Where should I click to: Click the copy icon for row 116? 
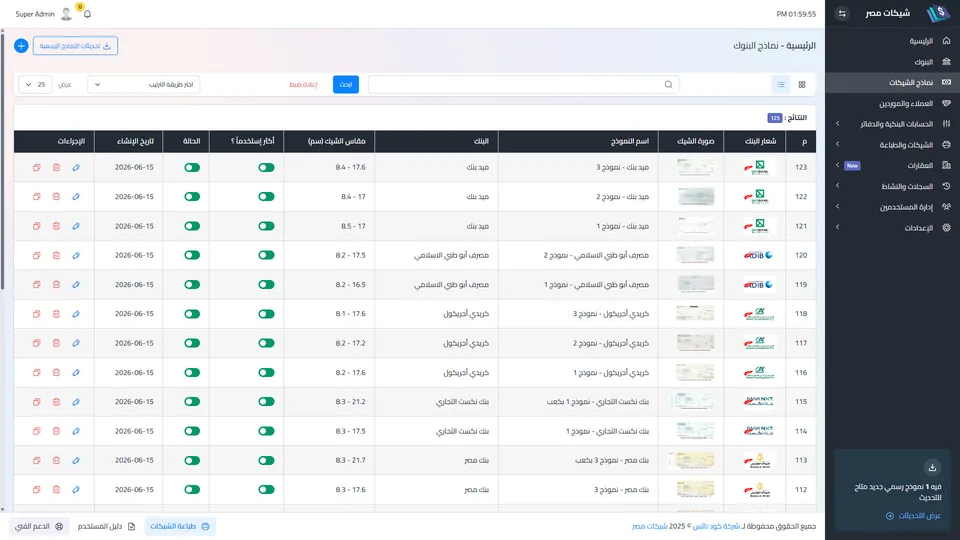click(37, 372)
